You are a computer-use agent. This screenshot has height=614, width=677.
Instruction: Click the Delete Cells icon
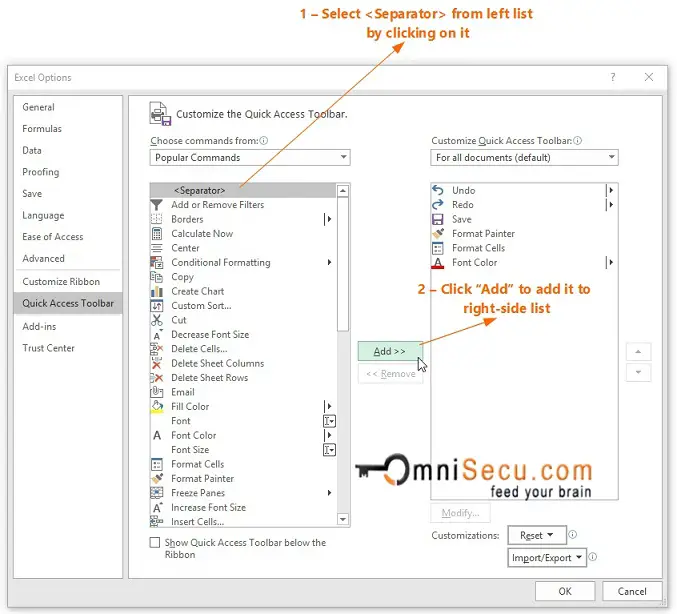click(156, 349)
